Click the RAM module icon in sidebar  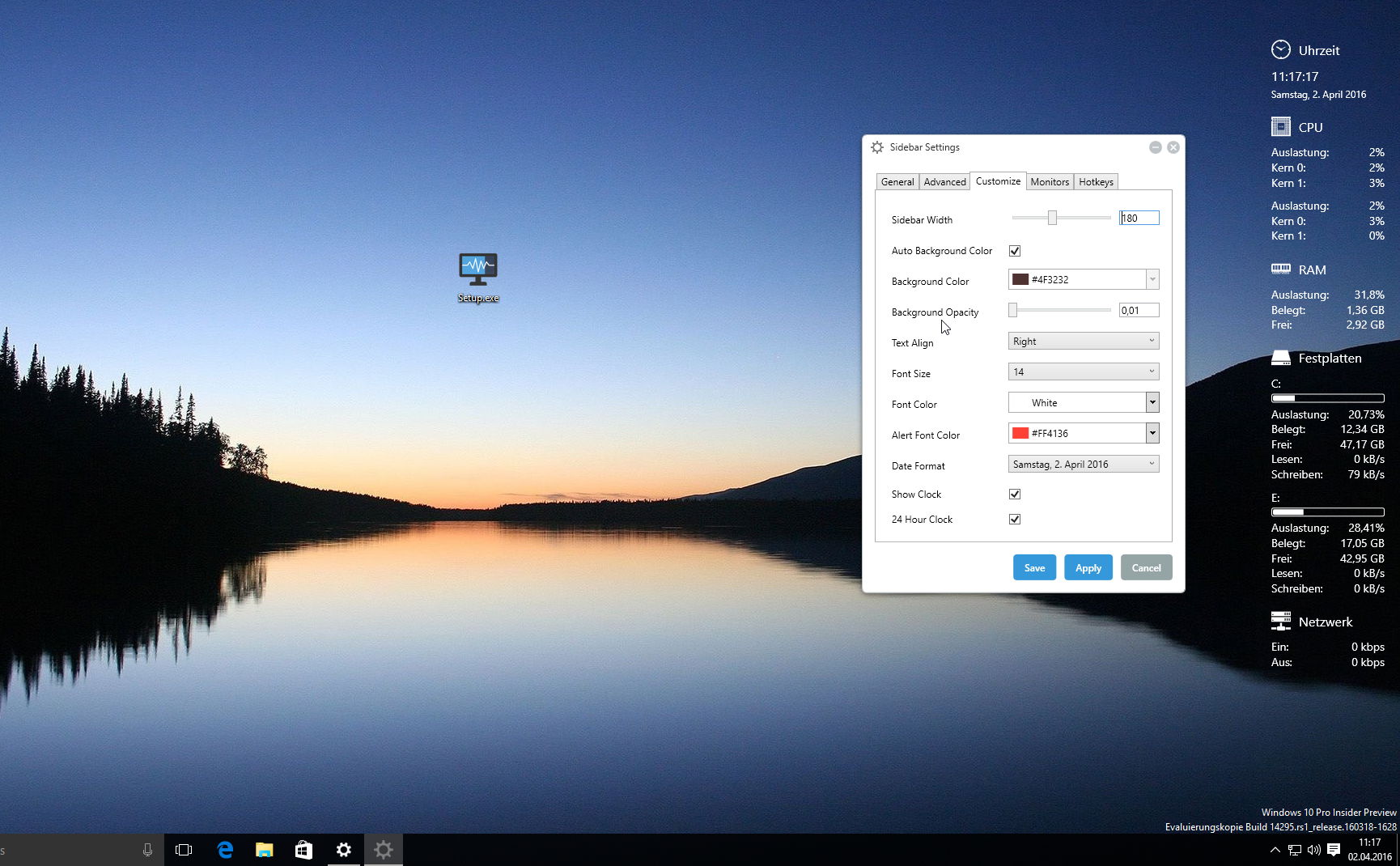click(1281, 269)
